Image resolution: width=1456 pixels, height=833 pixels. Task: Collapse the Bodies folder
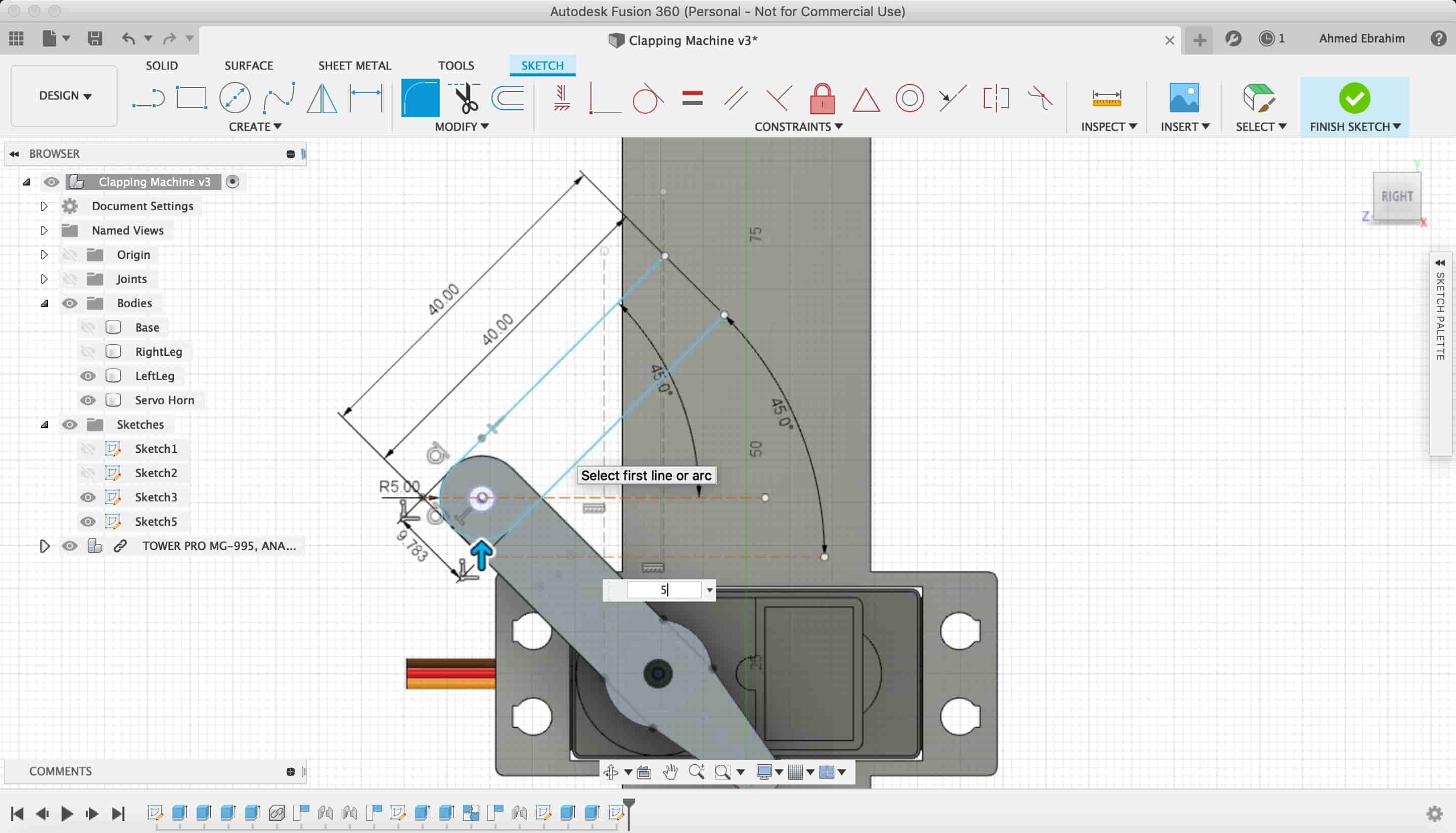[x=44, y=303]
